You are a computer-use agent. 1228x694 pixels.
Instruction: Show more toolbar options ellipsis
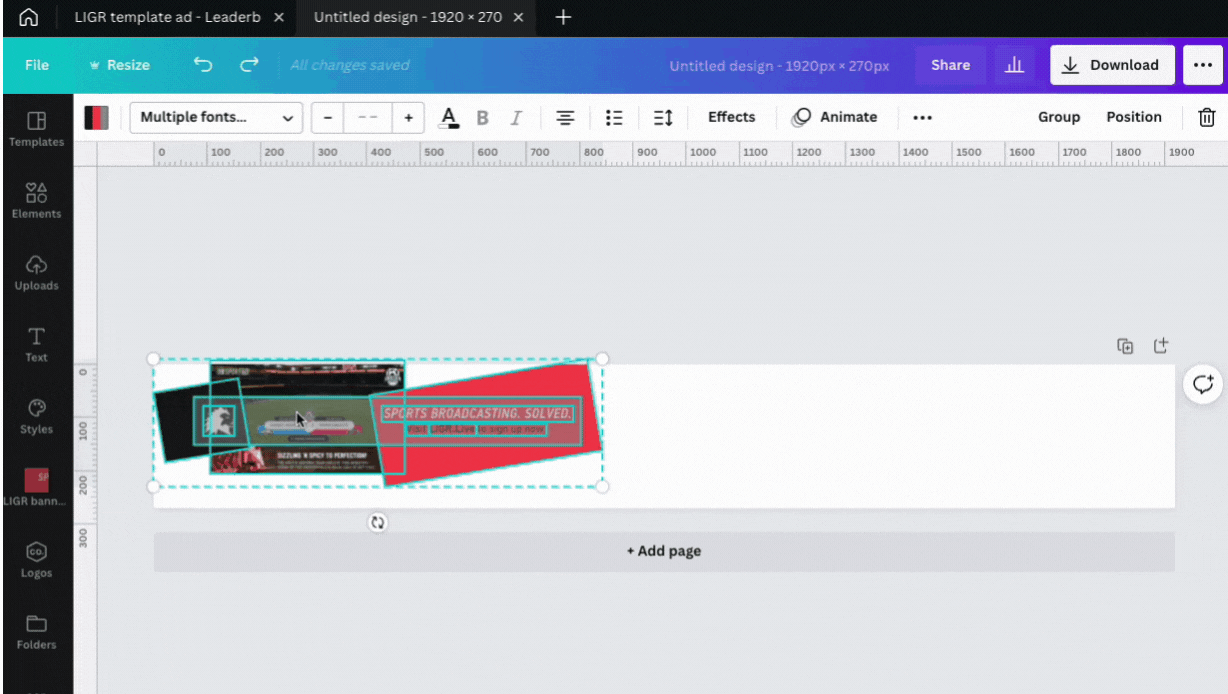922,118
